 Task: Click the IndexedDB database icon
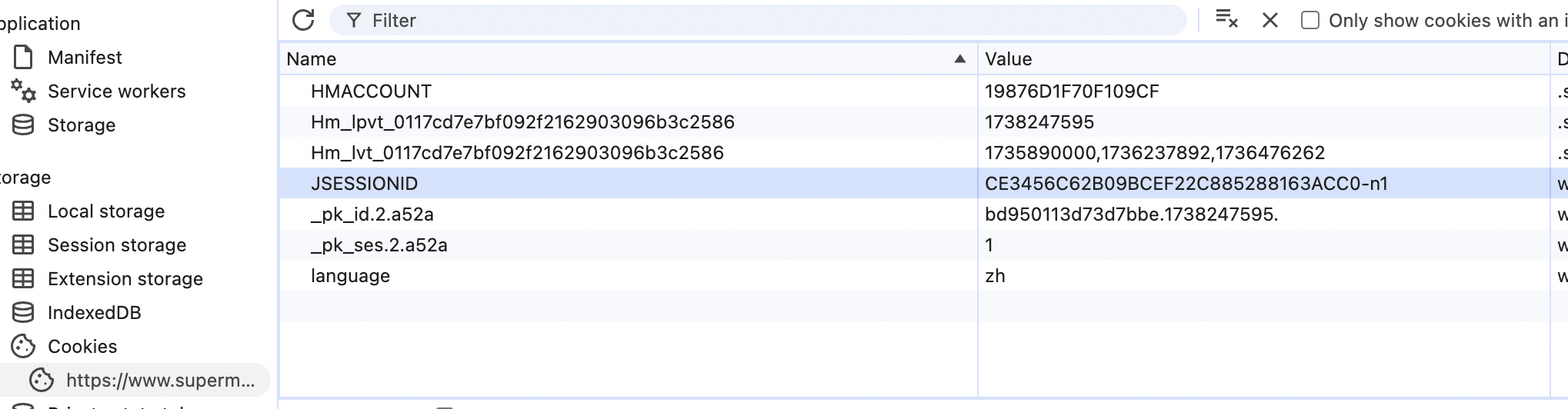[24, 313]
